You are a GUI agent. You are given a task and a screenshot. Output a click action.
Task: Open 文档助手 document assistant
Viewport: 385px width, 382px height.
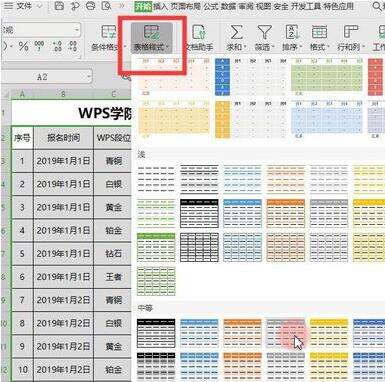[199, 38]
